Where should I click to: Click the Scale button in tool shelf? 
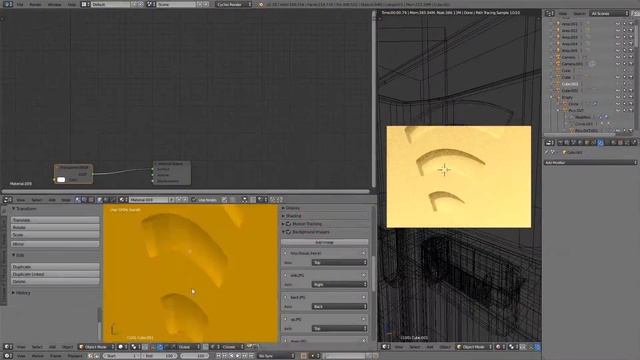pos(55,235)
